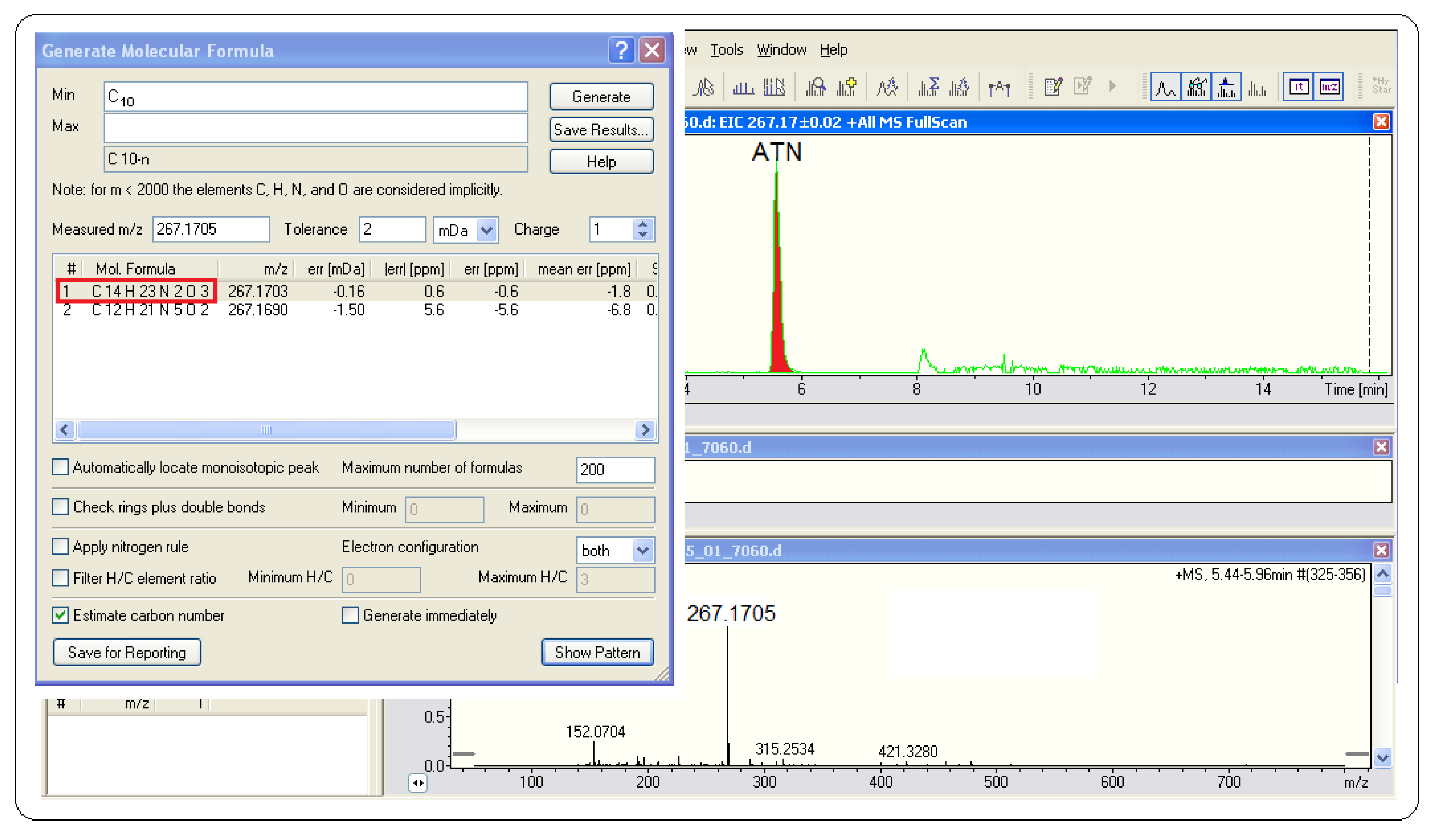Toggle the 'It' window view icon

point(1299,87)
